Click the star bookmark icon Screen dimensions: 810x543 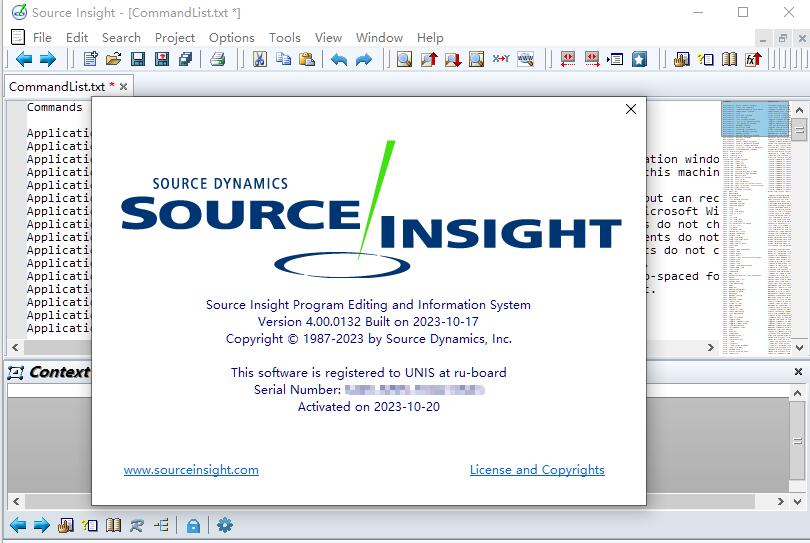click(639, 59)
